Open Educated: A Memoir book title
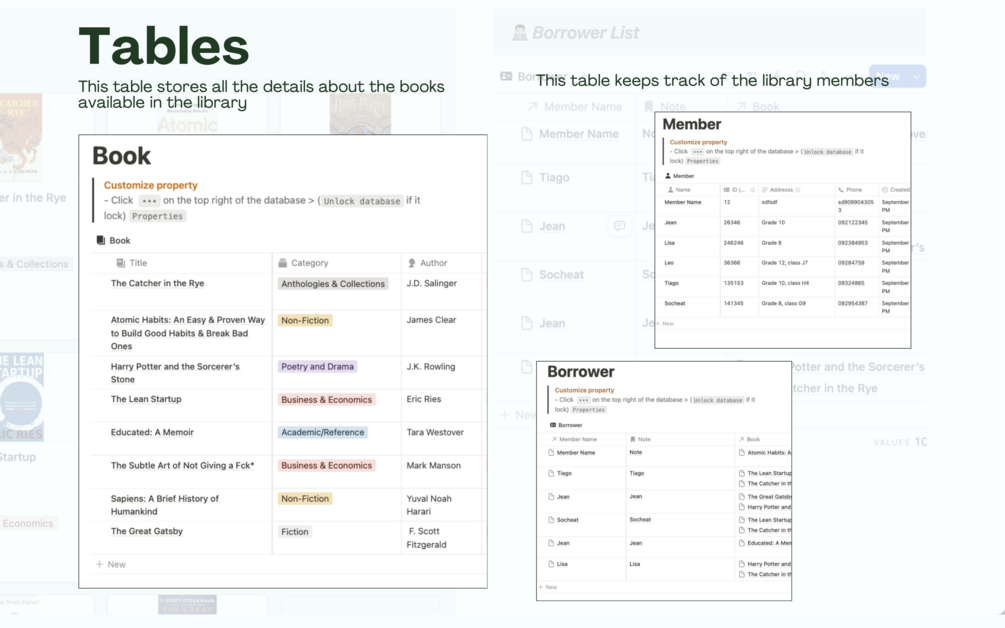The height and width of the screenshot is (628, 1005). 152,433
